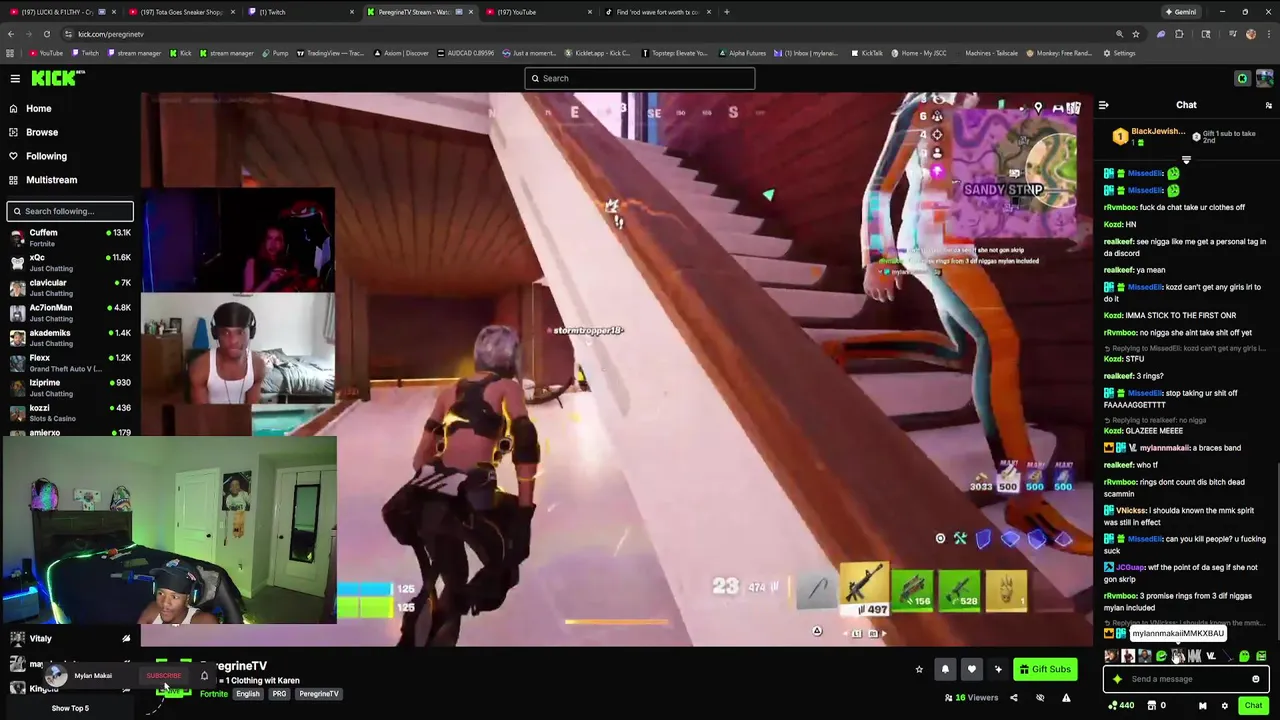1280x720 pixels.
Task: Open Ac7ionMan's channel in following list
Action: pos(69,312)
